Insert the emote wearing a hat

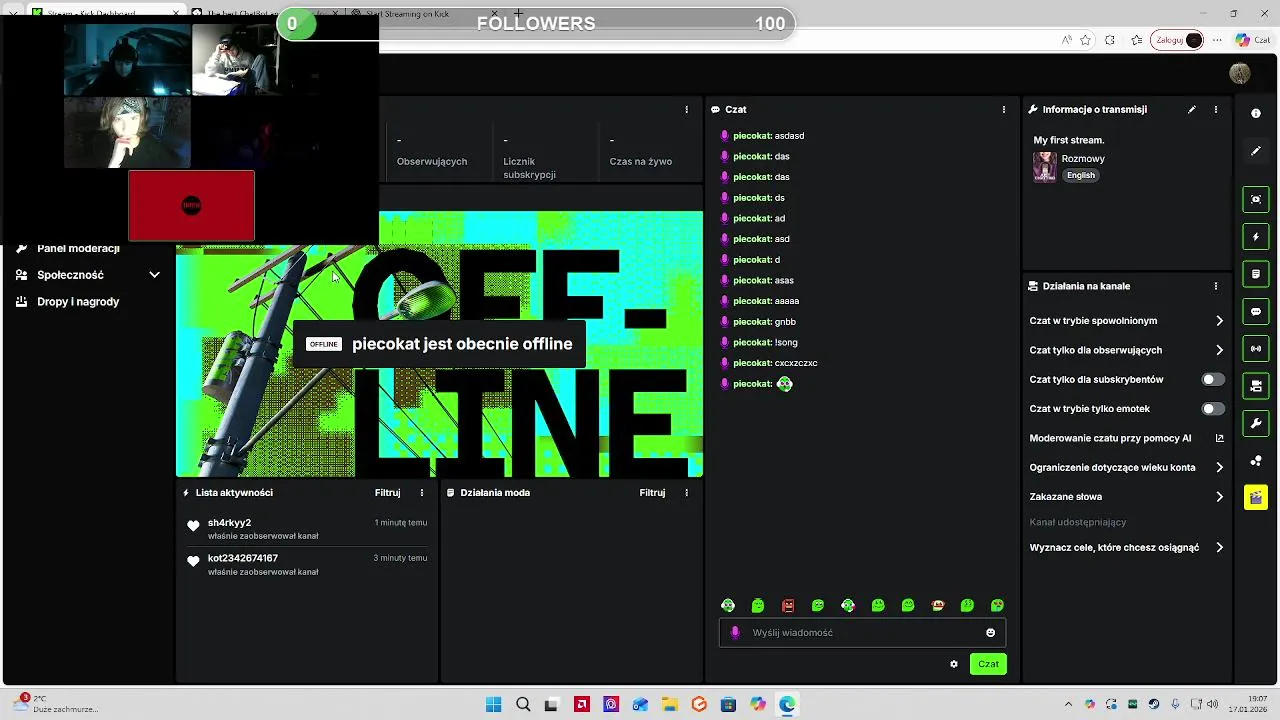pos(938,605)
